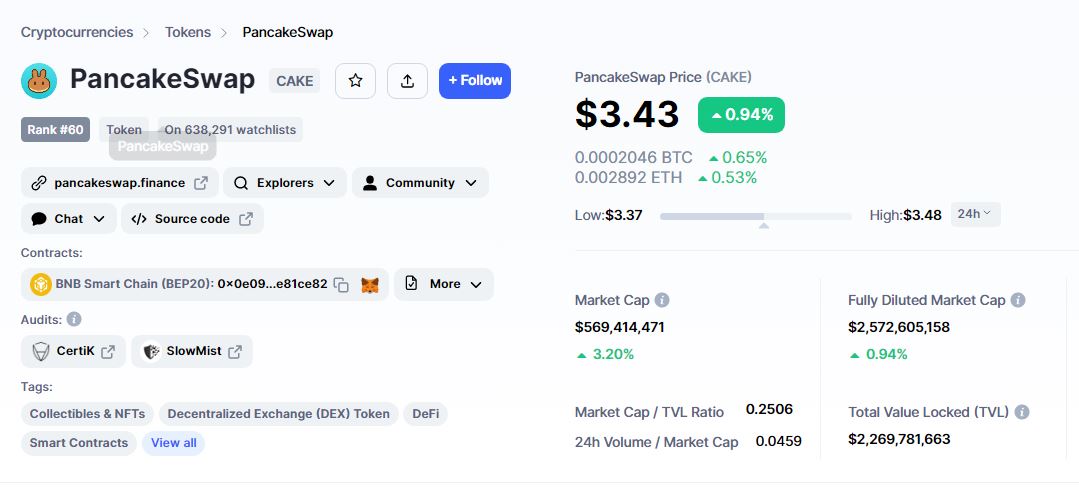Click the speech bubble Chat icon
The height and width of the screenshot is (489, 1079).
(39, 219)
